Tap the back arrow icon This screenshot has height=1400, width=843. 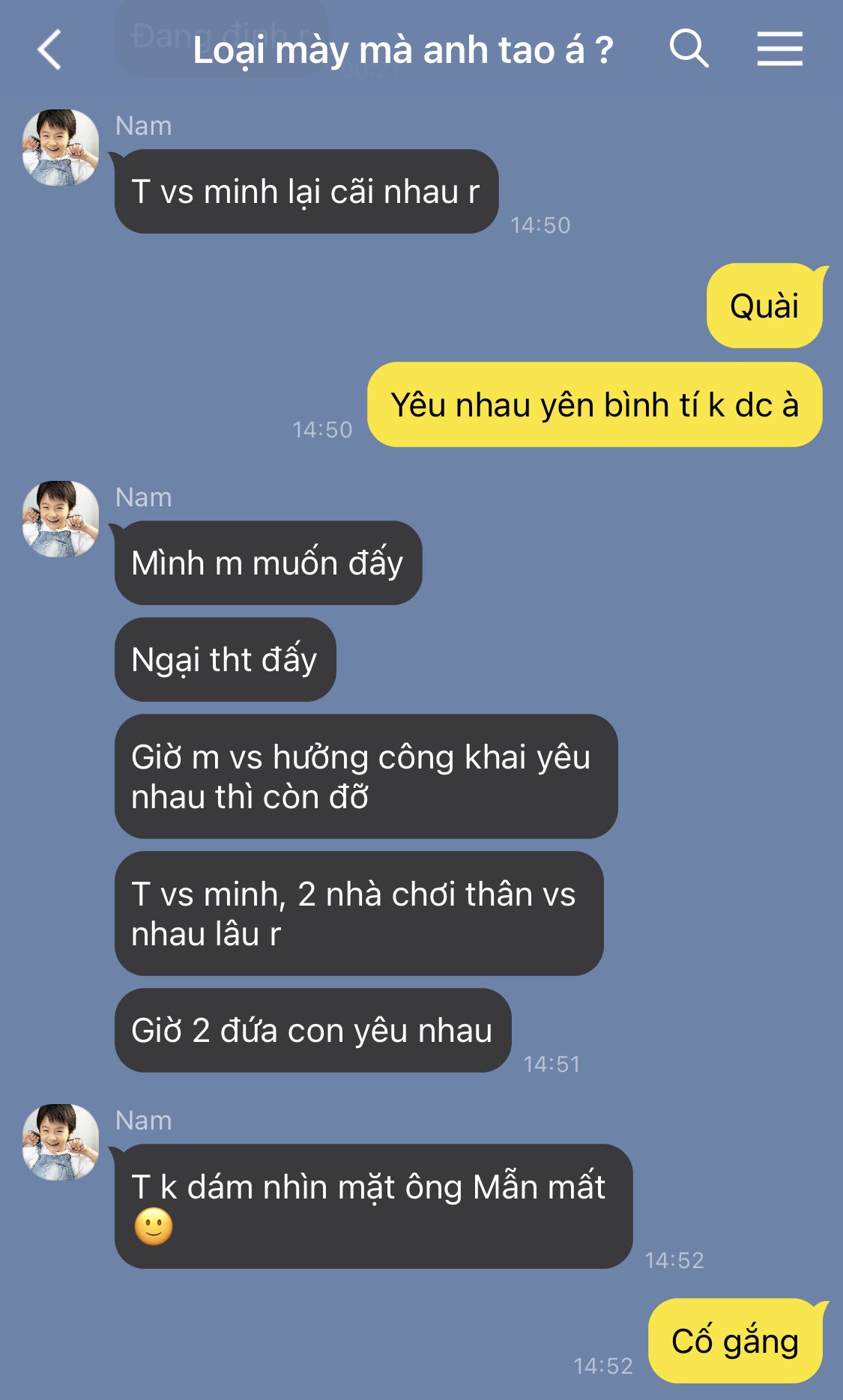tap(49, 49)
